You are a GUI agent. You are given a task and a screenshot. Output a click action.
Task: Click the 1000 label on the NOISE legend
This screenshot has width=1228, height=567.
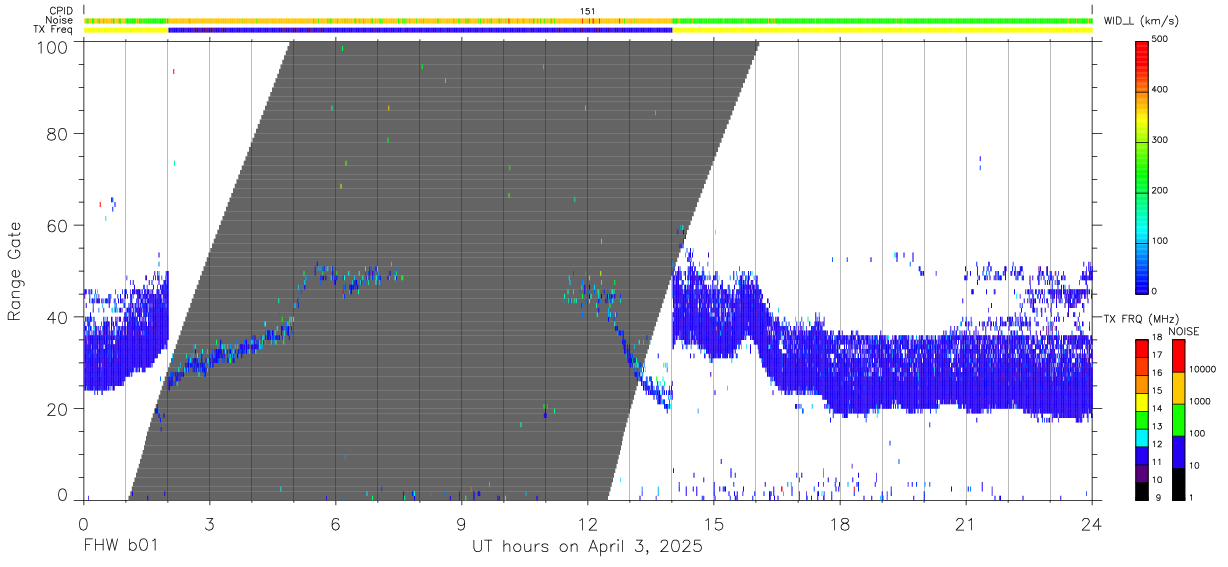[x=1198, y=402]
